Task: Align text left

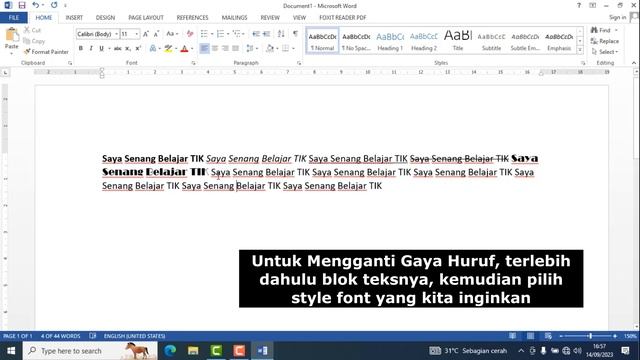Action: tap(204, 48)
